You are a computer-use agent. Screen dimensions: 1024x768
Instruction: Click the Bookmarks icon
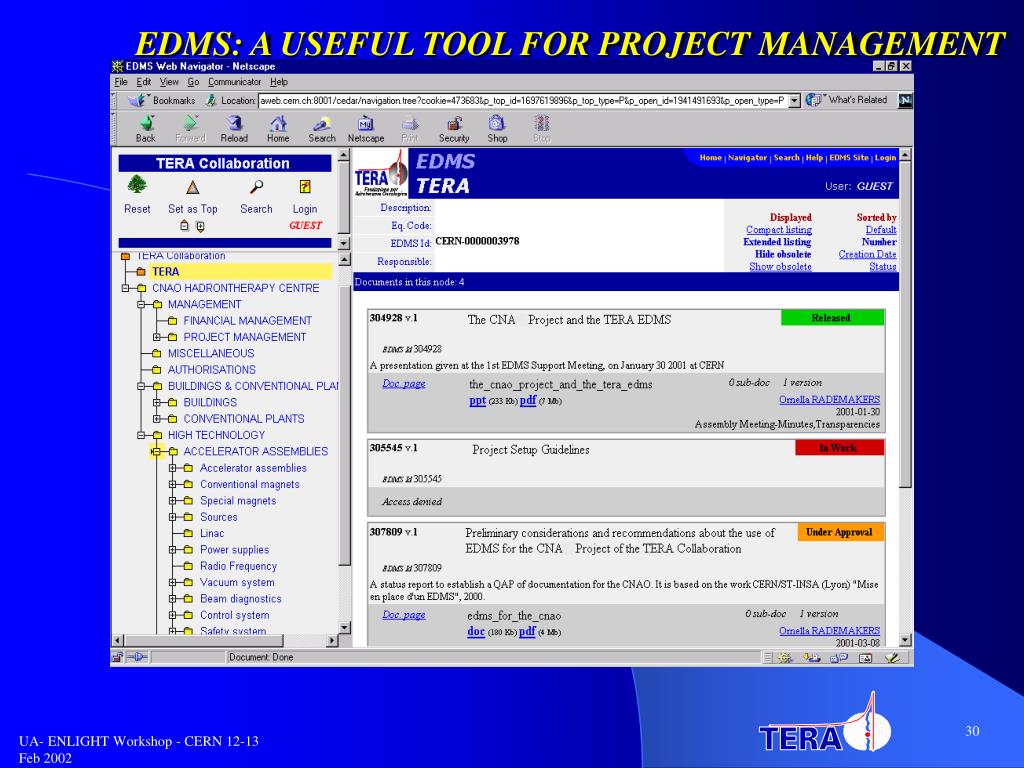point(136,100)
